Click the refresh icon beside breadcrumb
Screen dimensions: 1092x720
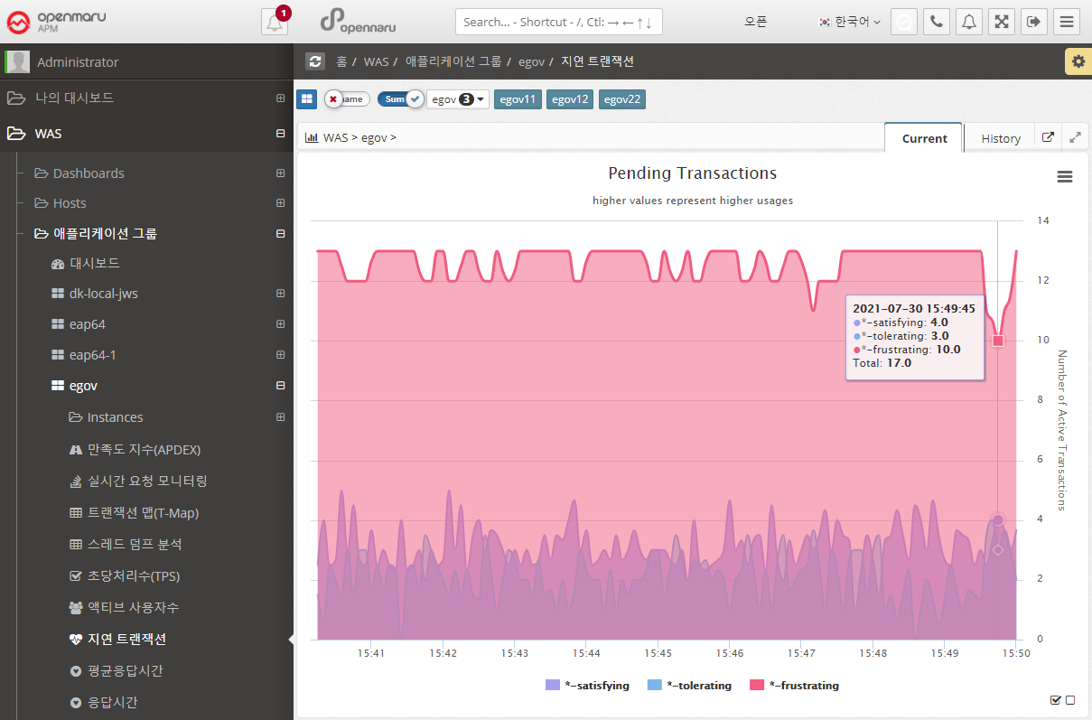pos(315,62)
